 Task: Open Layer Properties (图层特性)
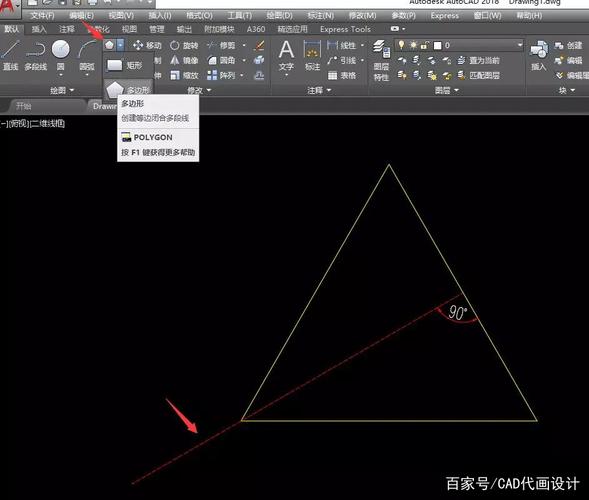coord(381,61)
